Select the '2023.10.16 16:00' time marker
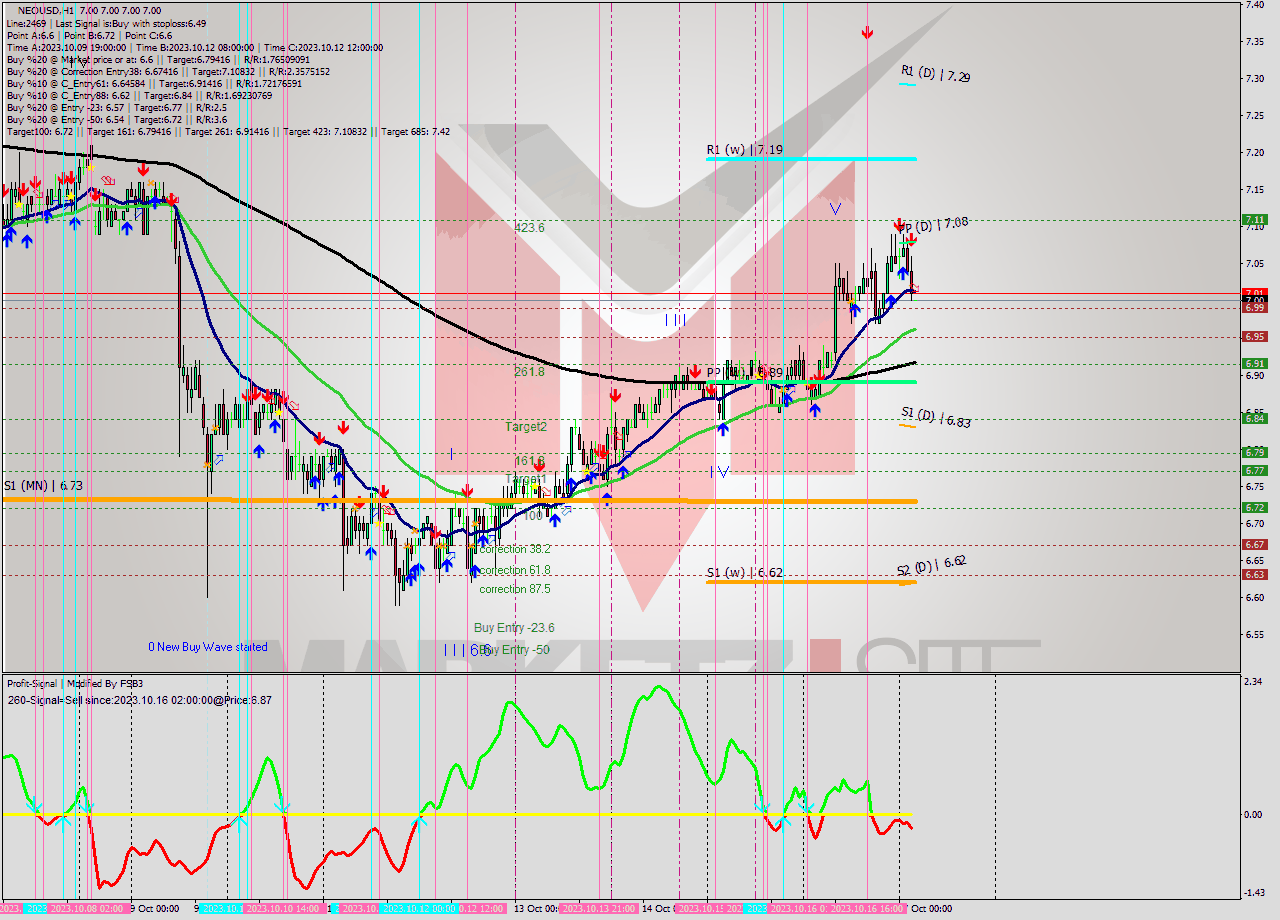The width and height of the screenshot is (1280, 920). coord(870,909)
